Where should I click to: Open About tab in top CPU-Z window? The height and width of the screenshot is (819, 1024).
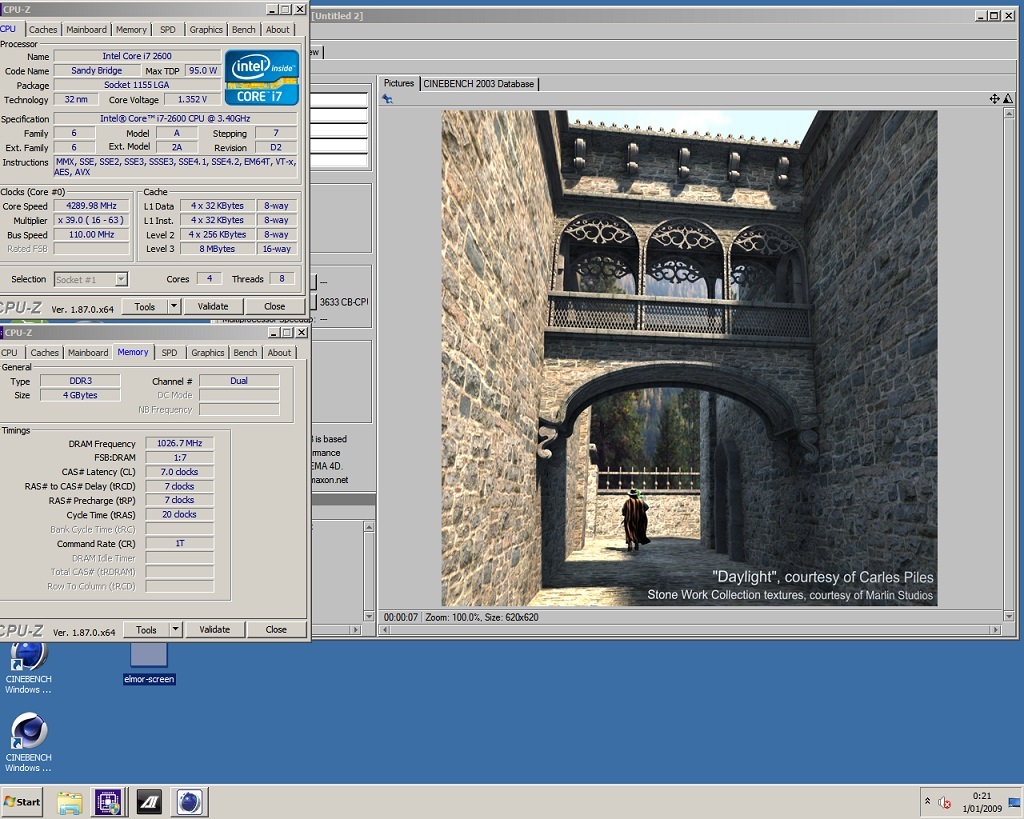coord(278,29)
